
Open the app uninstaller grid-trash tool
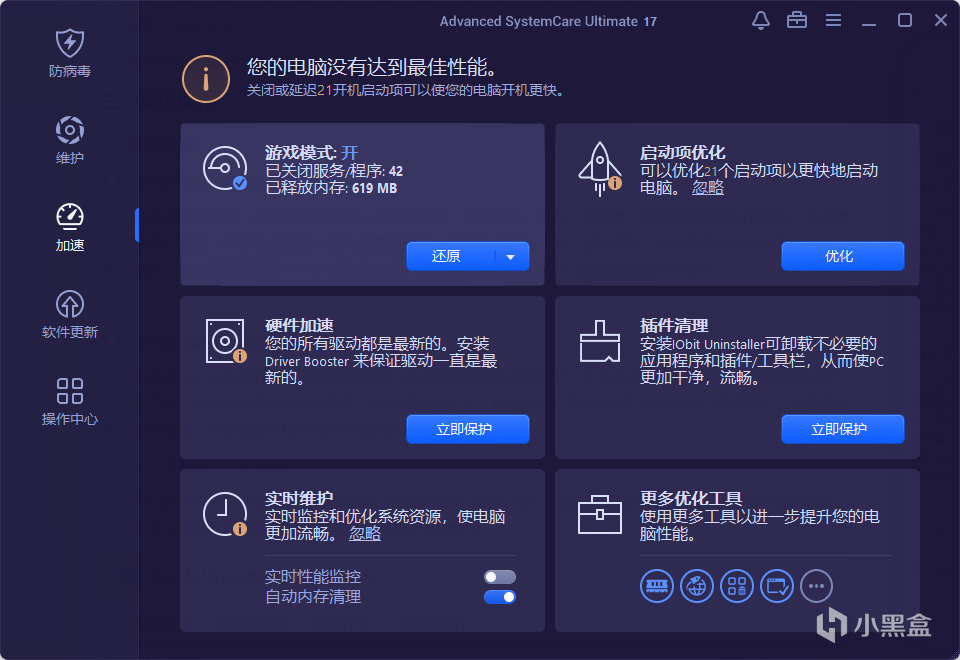[x=737, y=586]
